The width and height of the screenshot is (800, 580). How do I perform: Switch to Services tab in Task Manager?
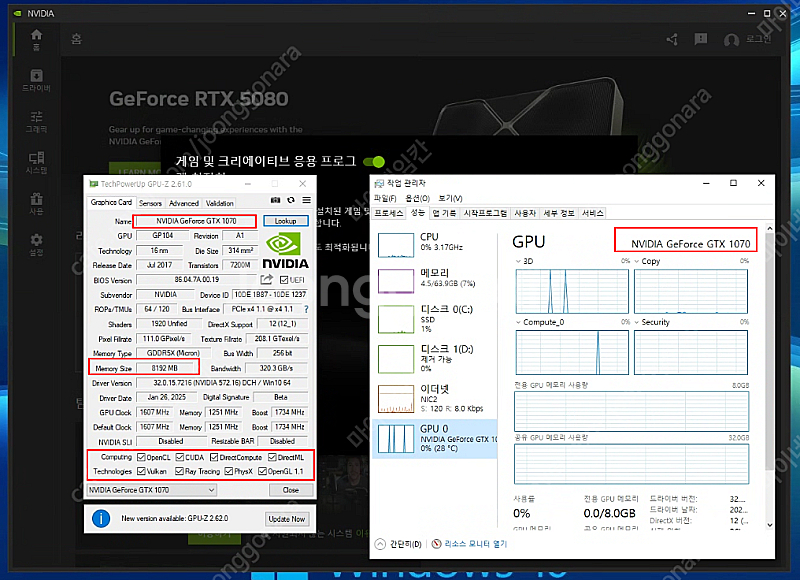click(x=592, y=213)
